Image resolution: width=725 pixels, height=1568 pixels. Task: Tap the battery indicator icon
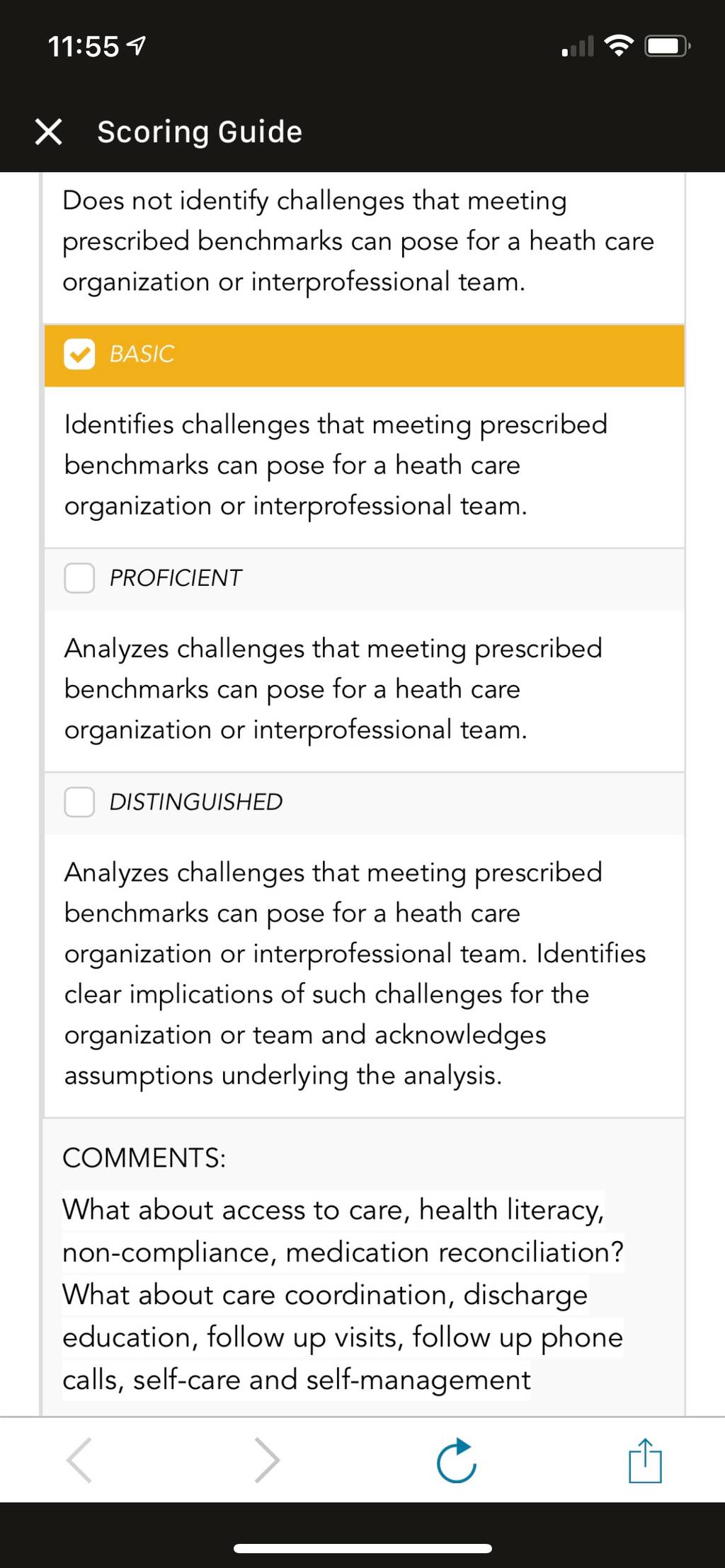[667, 47]
